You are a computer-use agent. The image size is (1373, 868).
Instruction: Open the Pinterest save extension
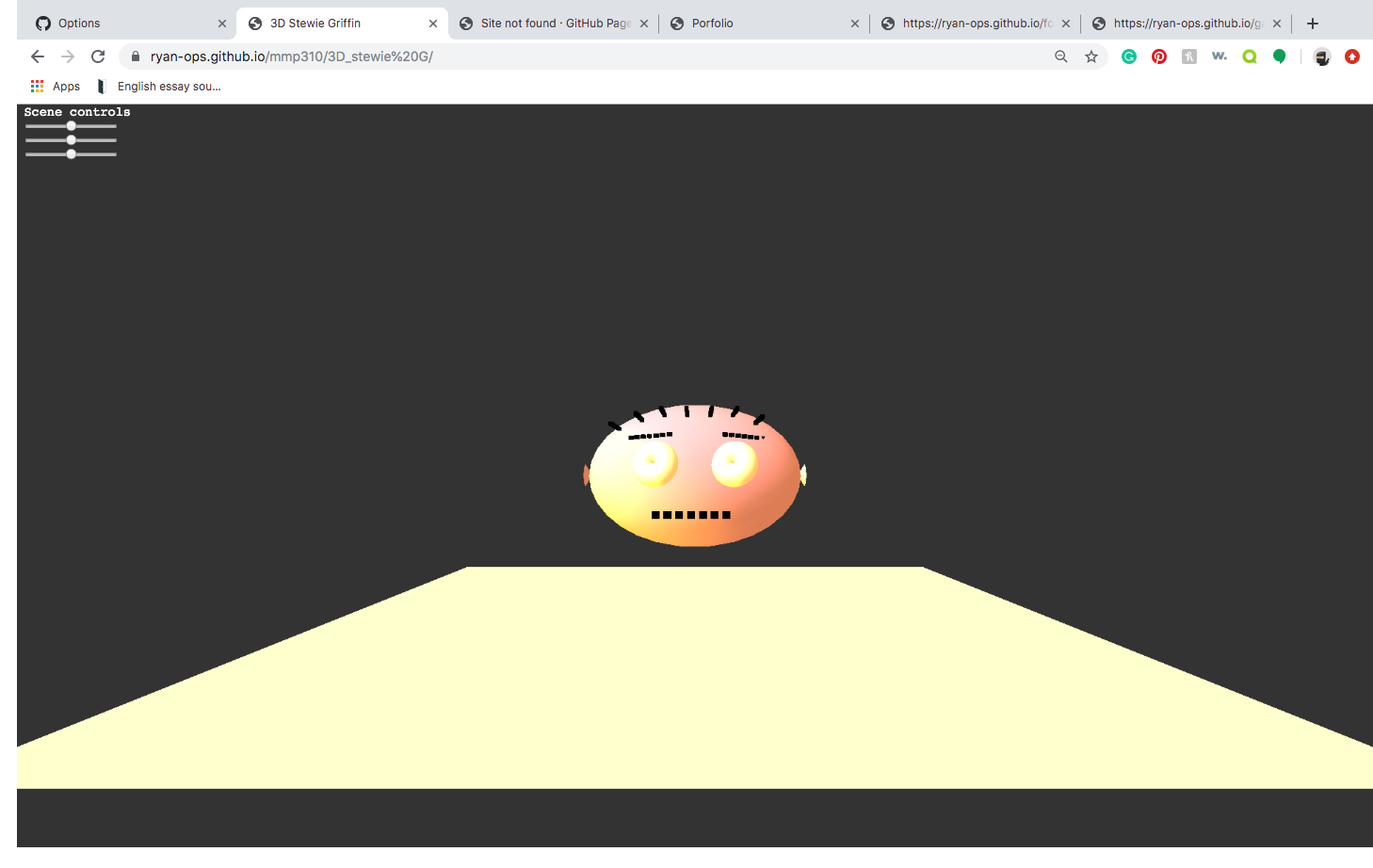1159,56
